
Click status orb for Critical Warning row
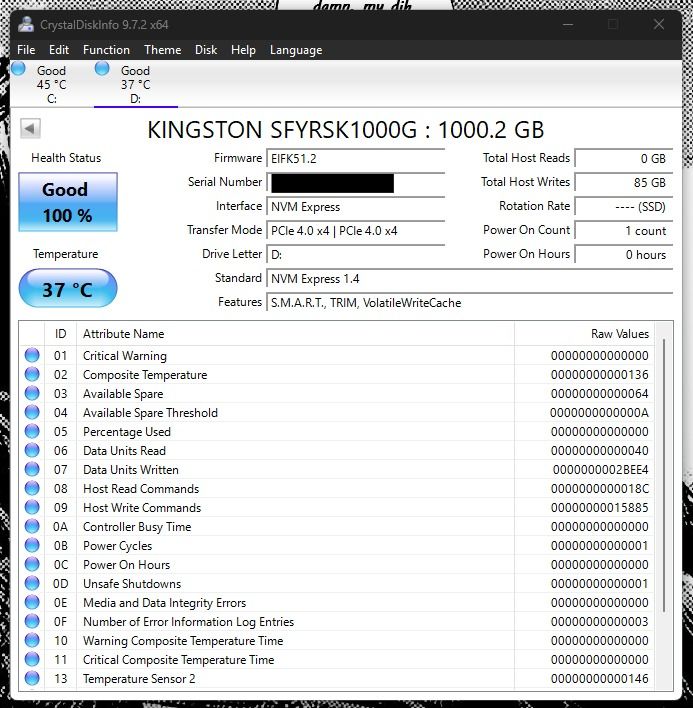(x=32, y=355)
